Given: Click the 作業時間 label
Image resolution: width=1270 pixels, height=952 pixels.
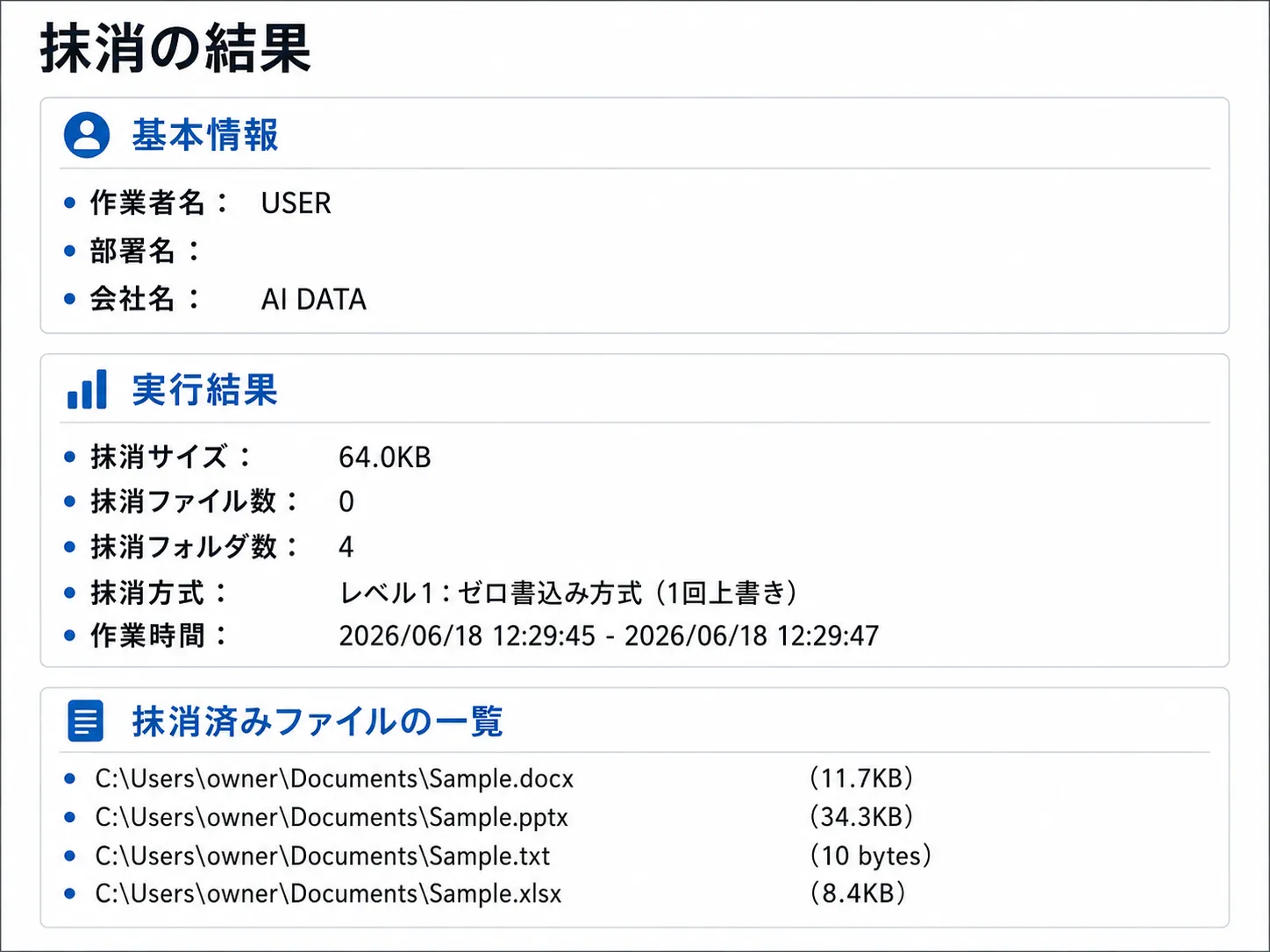Looking at the screenshot, I should [x=159, y=636].
